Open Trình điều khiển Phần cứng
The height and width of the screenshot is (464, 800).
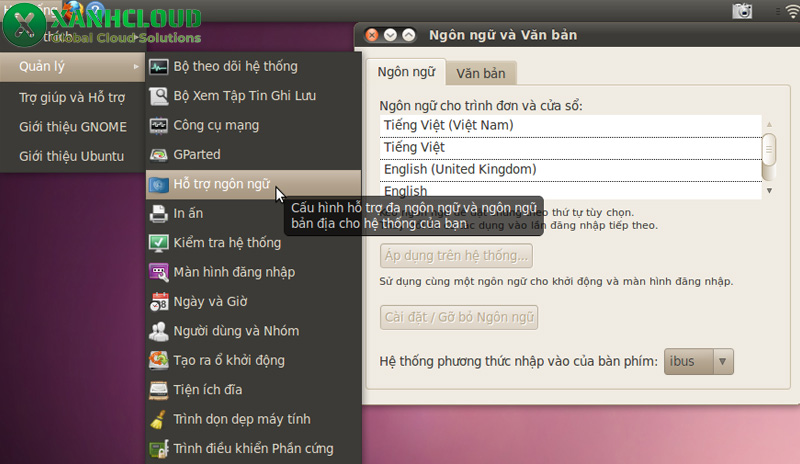[x=254, y=449]
